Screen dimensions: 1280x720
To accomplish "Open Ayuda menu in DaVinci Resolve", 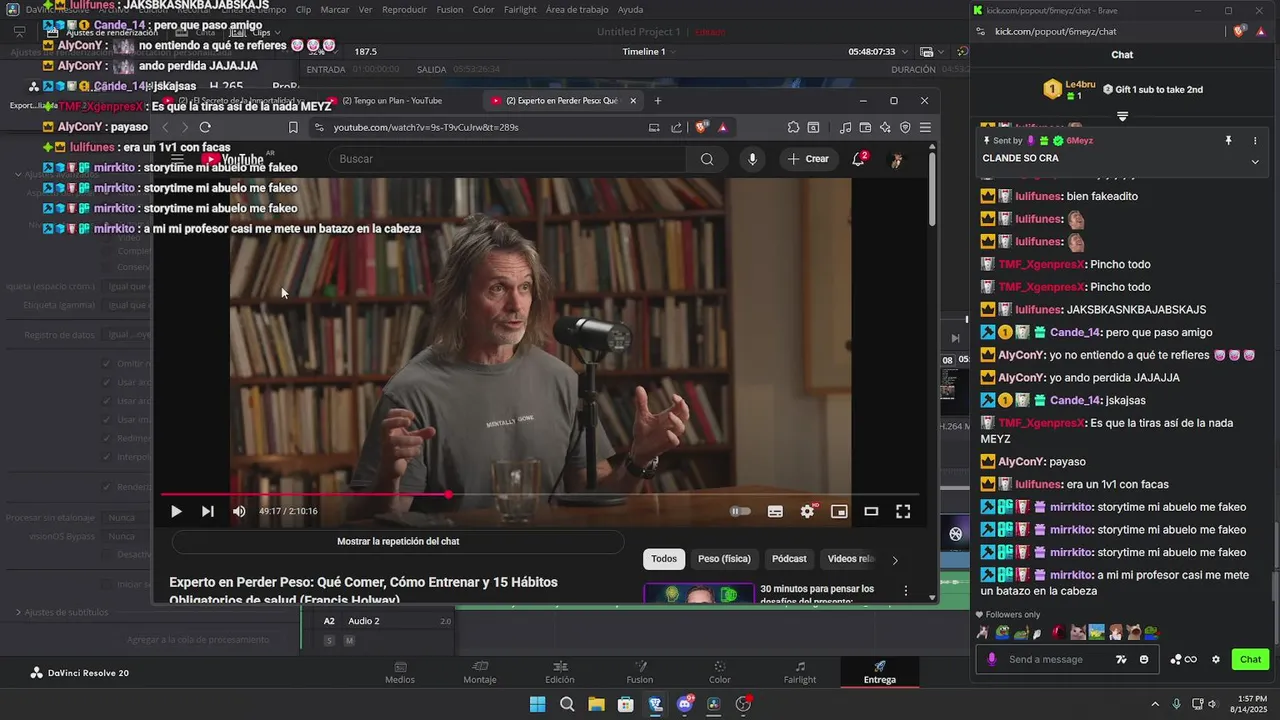I will pyautogui.click(x=631, y=9).
